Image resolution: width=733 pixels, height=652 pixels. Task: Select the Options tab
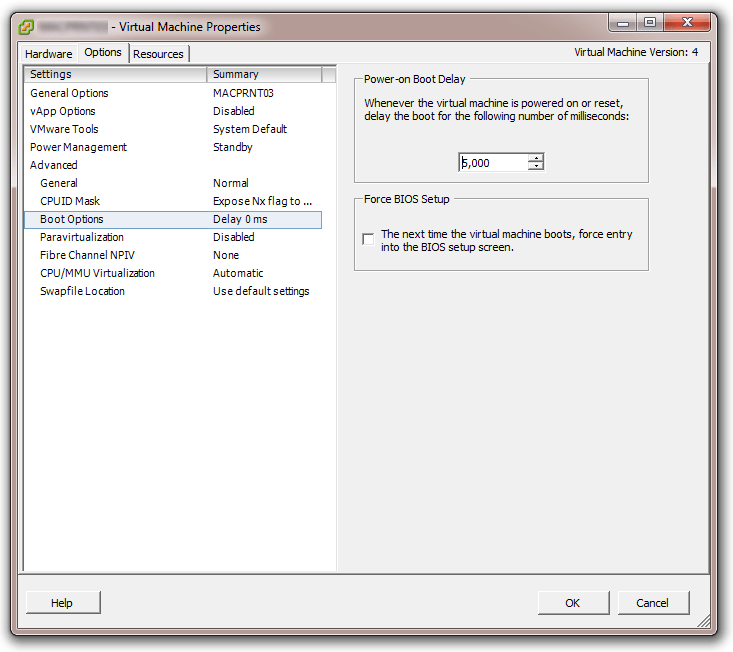point(103,52)
